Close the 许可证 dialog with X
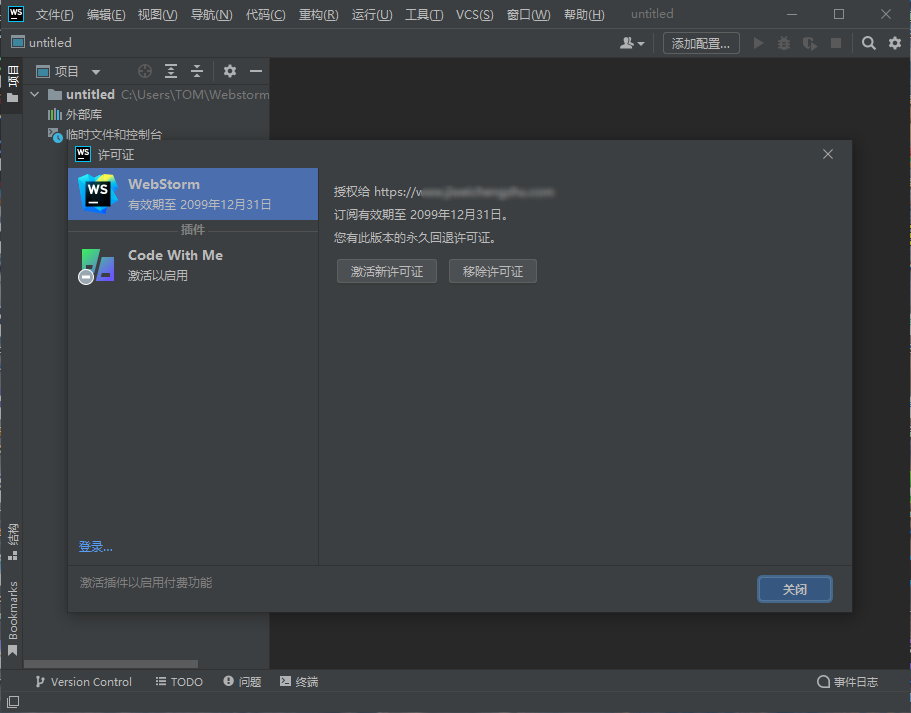Viewport: 911px width, 713px height. tap(828, 154)
